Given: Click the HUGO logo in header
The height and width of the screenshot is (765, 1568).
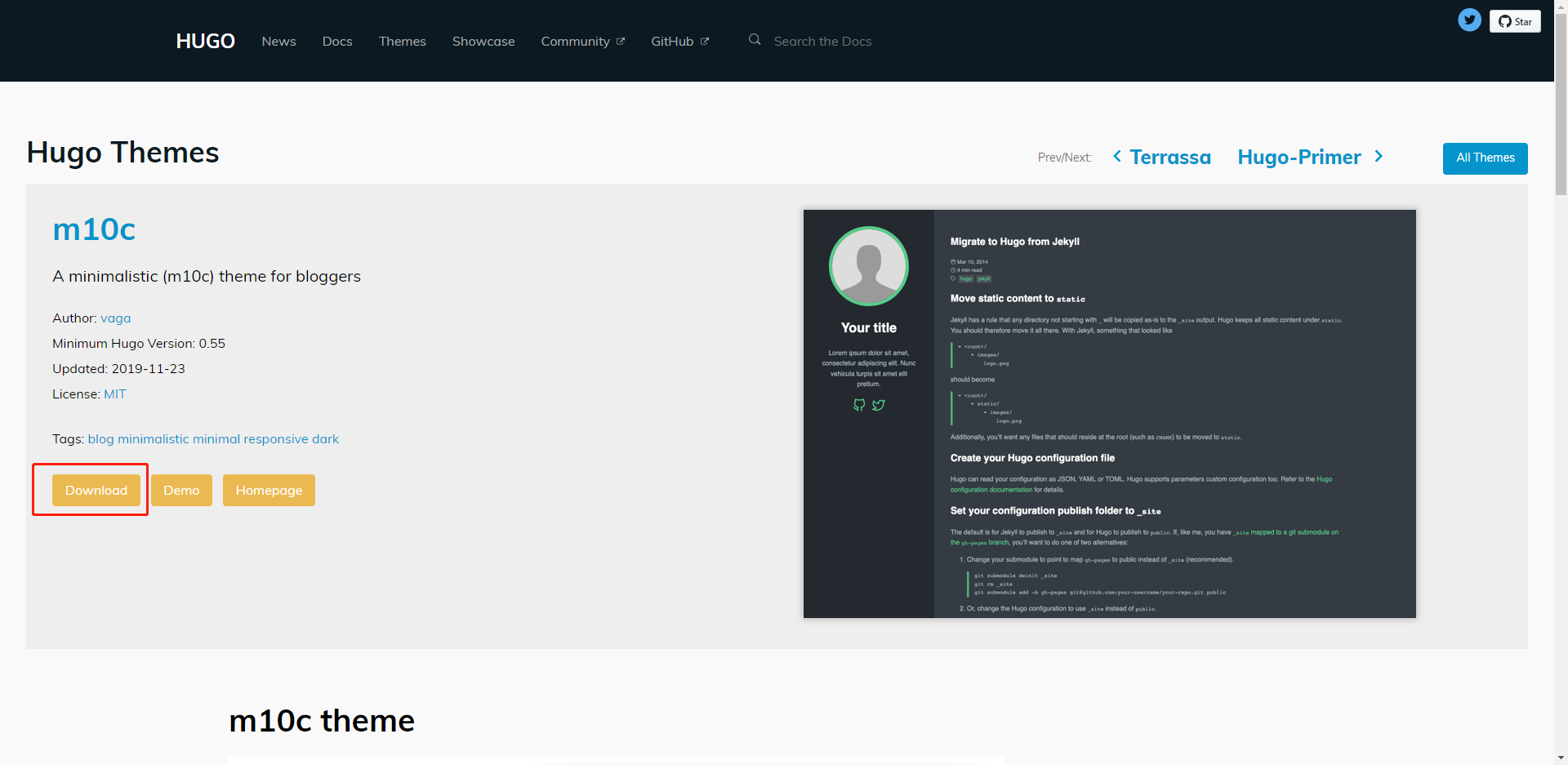Looking at the screenshot, I should [x=205, y=41].
